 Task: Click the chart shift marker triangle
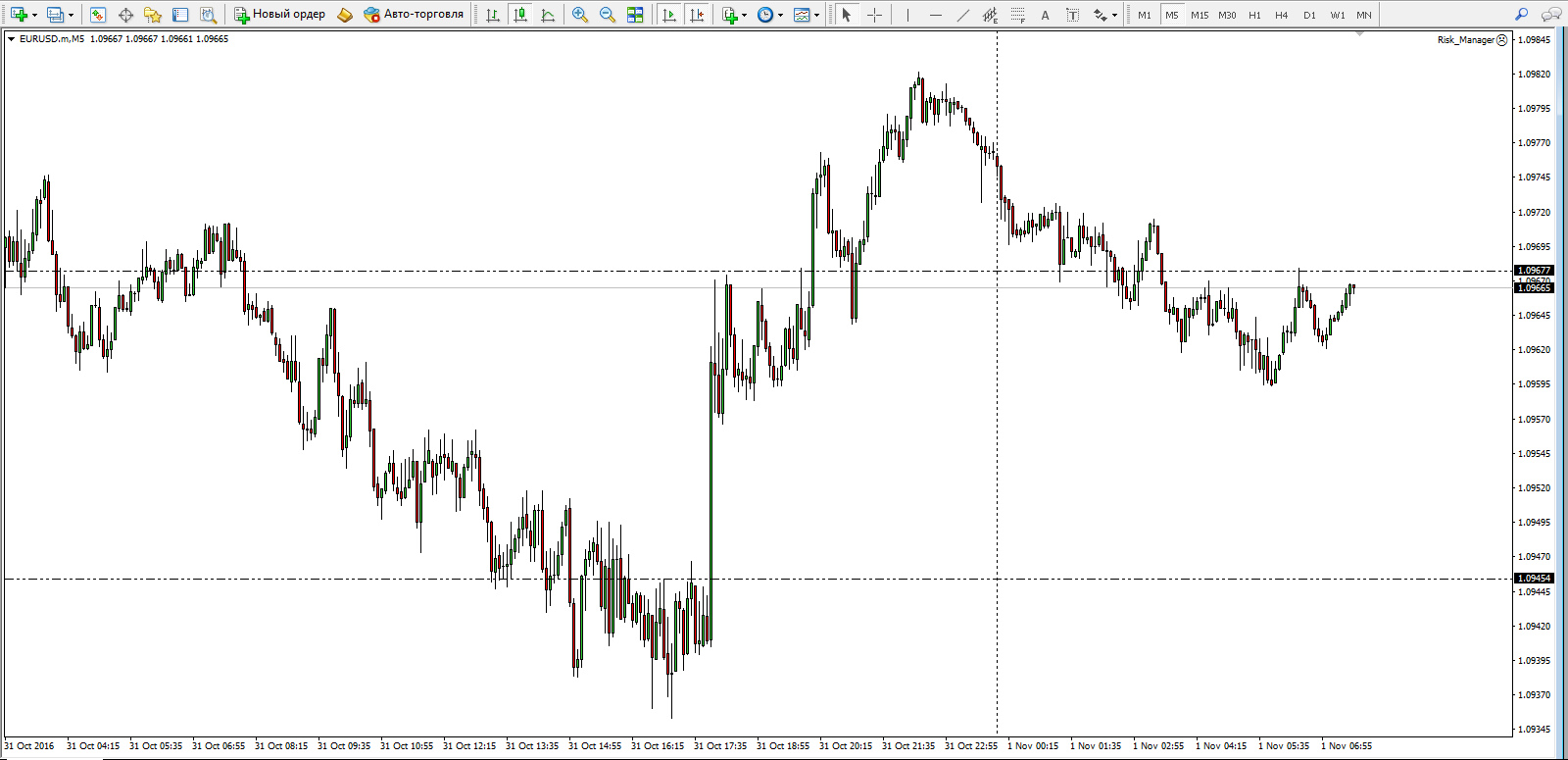pos(1360,34)
